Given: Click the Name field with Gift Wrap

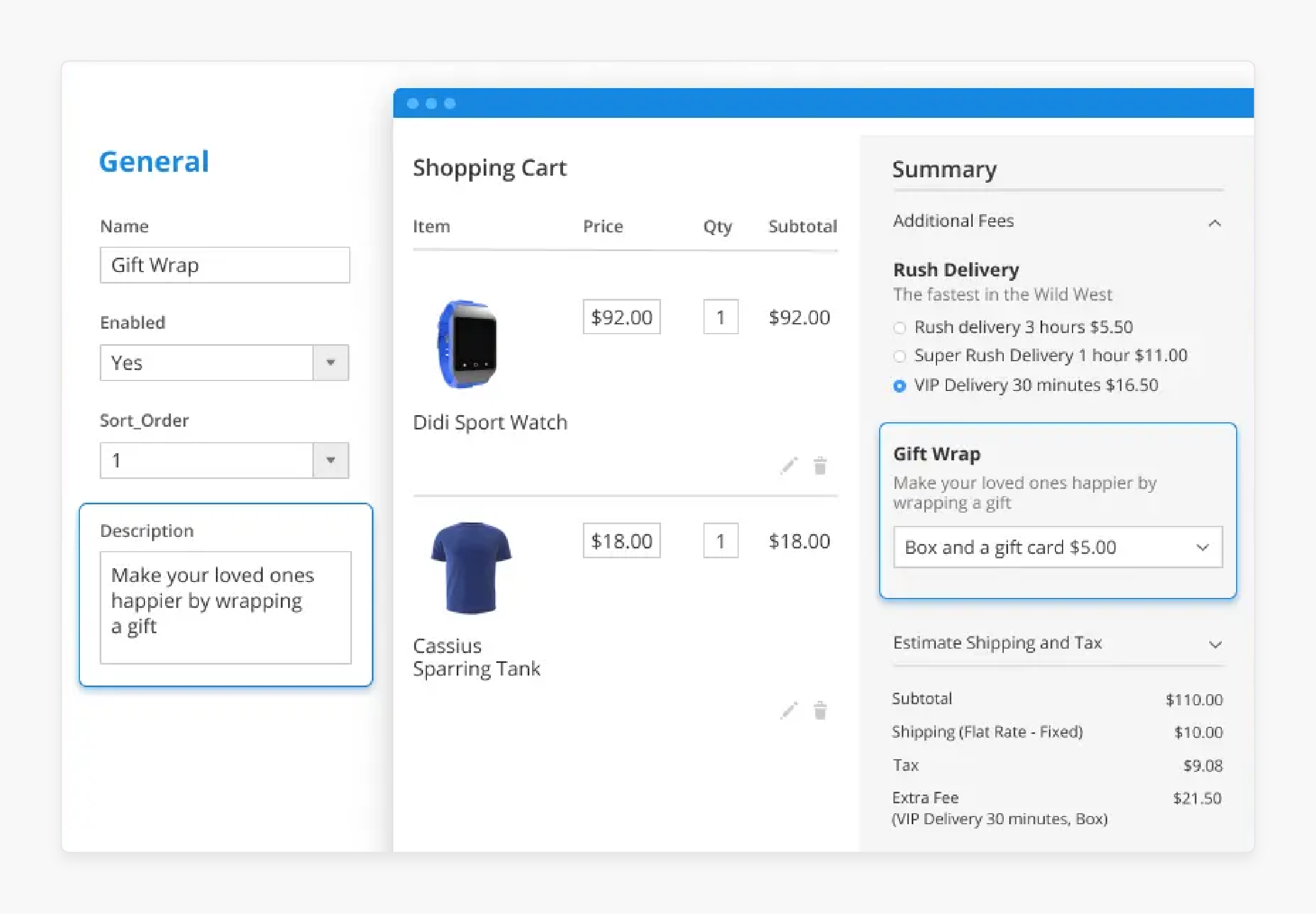Looking at the screenshot, I should (x=225, y=265).
